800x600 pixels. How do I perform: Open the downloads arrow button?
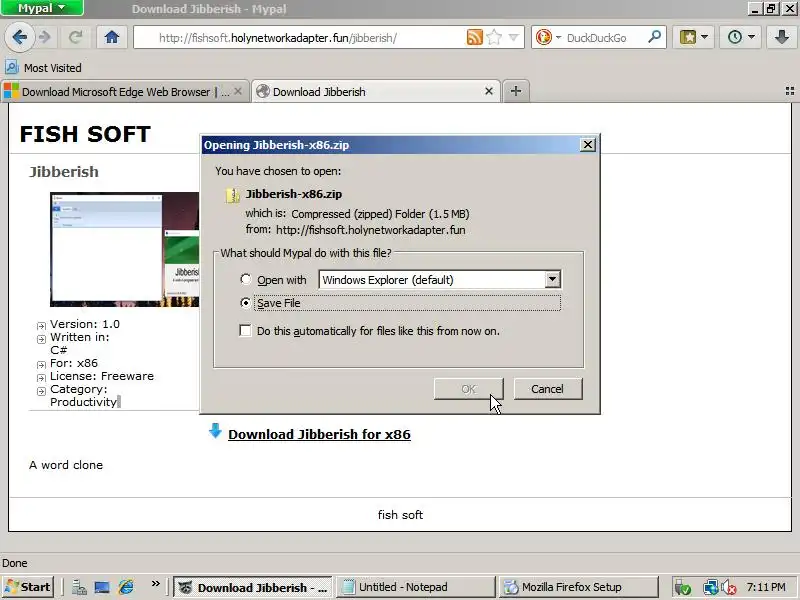click(x=781, y=37)
